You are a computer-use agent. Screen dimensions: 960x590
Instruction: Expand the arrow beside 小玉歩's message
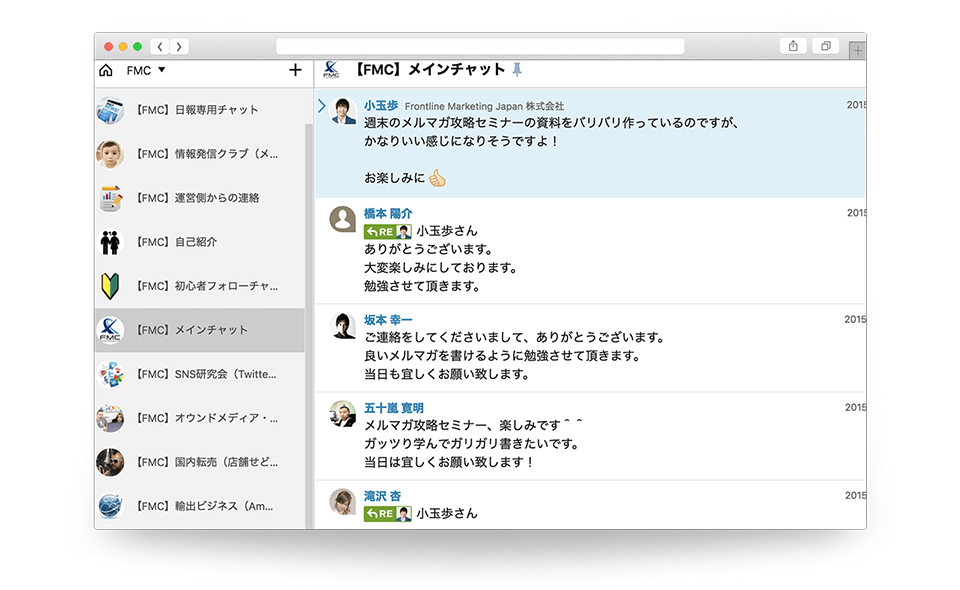(x=321, y=106)
